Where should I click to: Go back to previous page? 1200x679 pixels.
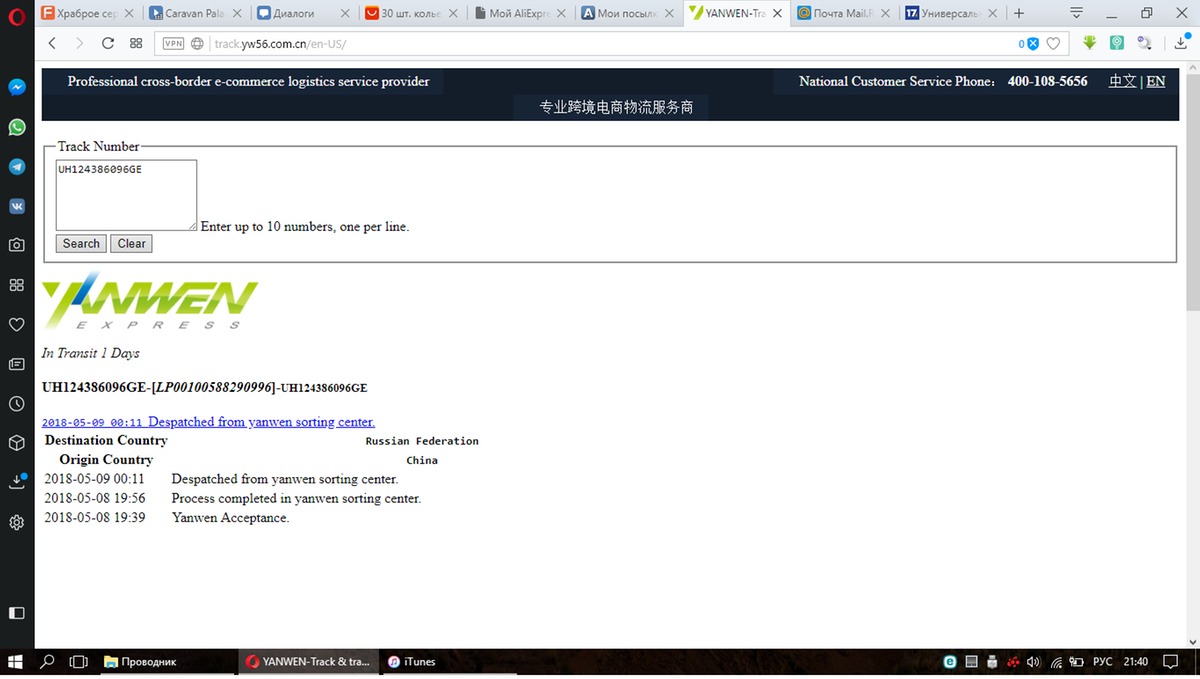52,43
